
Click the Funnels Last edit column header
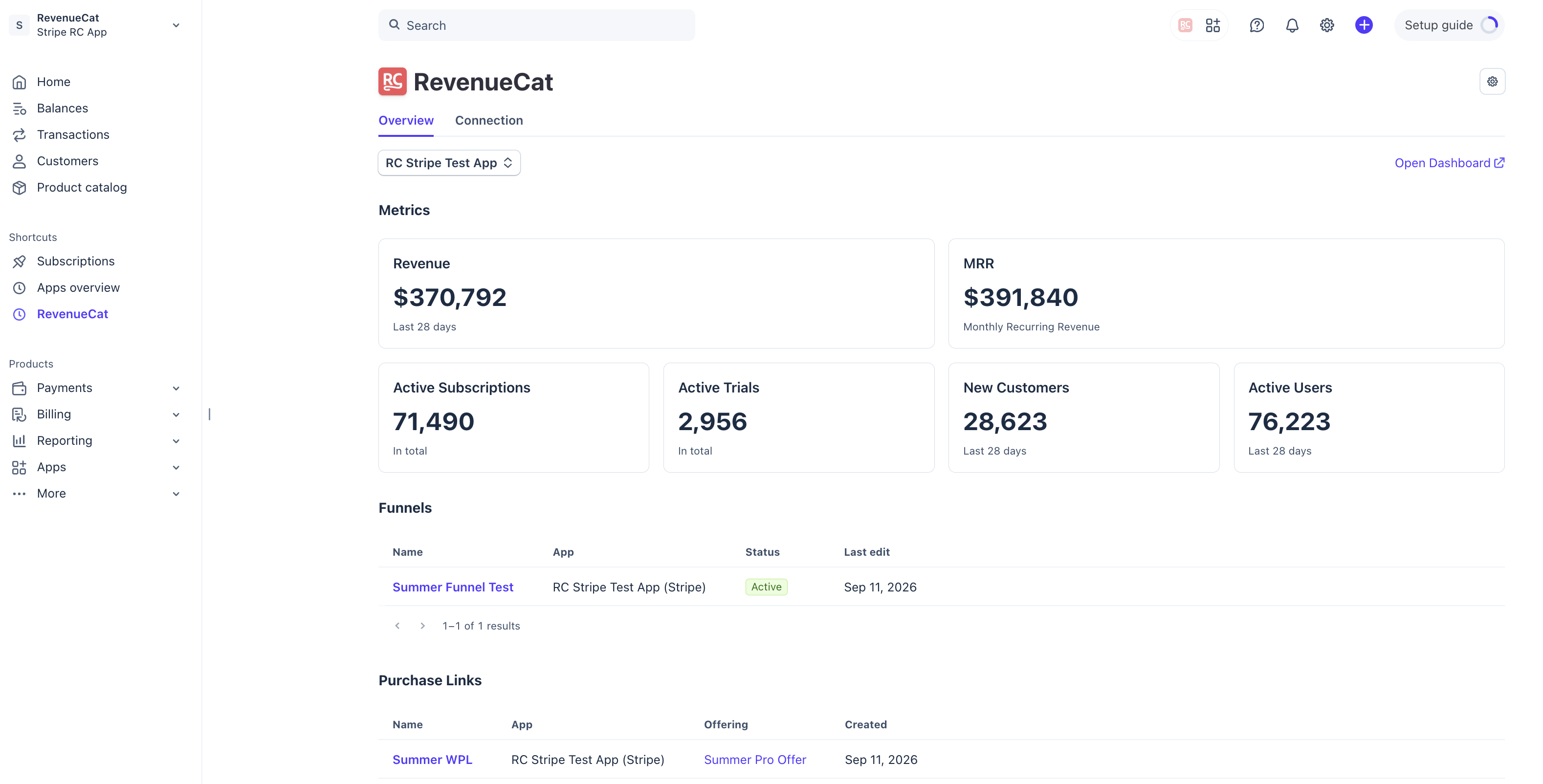(866, 552)
